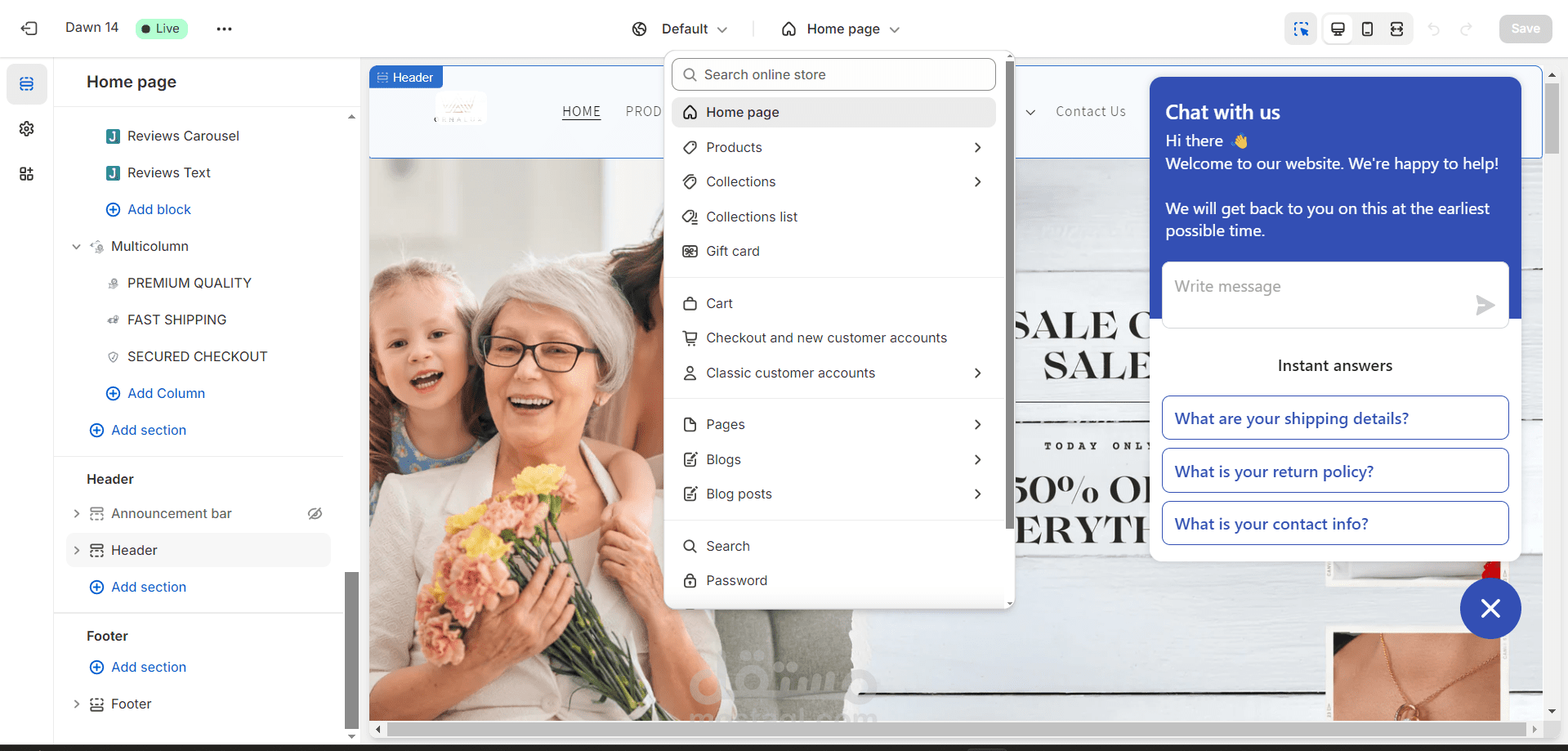This screenshot has width=1568, height=751.
Task: Click the Save button
Action: (1526, 29)
